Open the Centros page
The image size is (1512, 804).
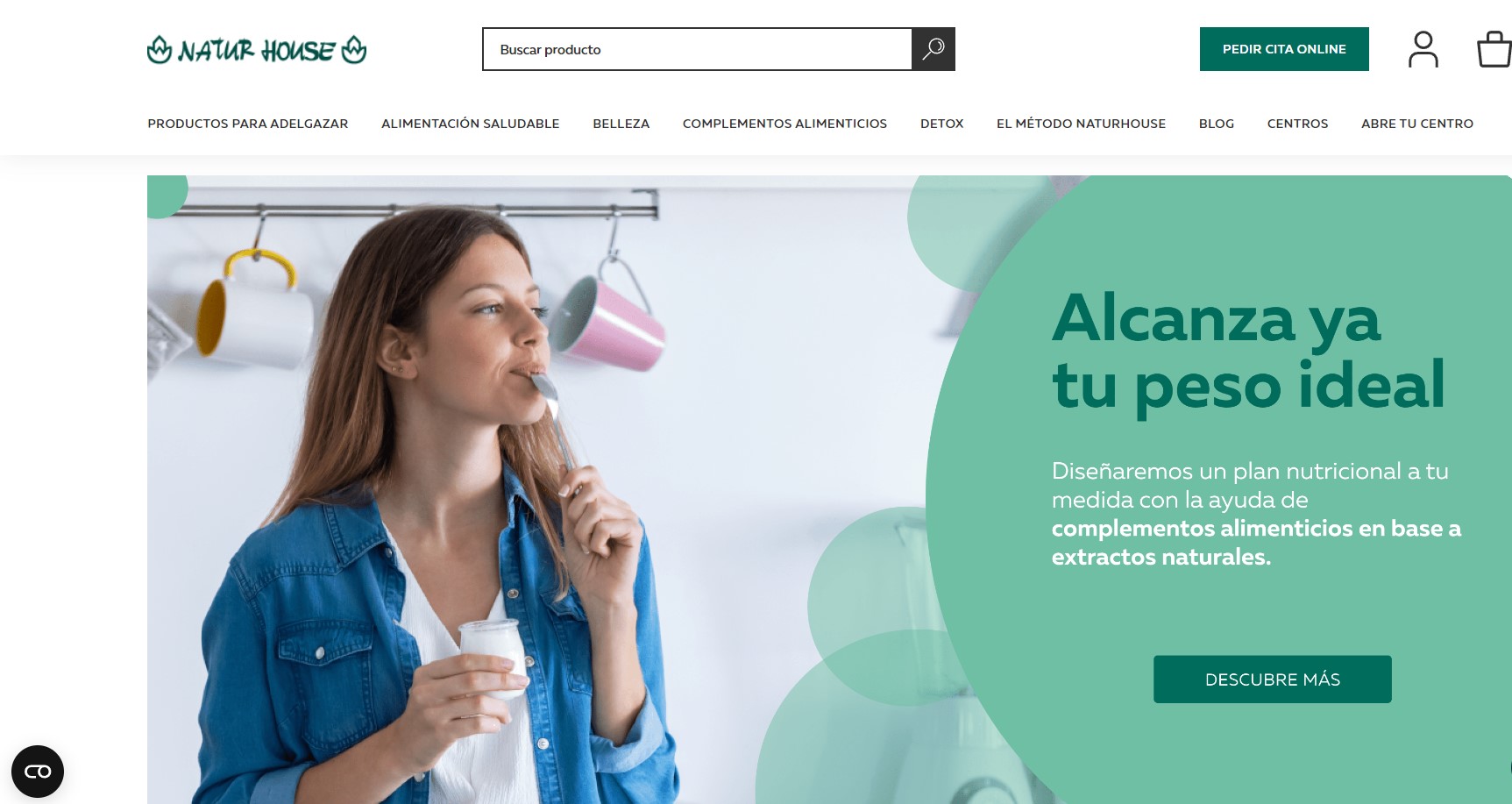[x=1297, y=124]
